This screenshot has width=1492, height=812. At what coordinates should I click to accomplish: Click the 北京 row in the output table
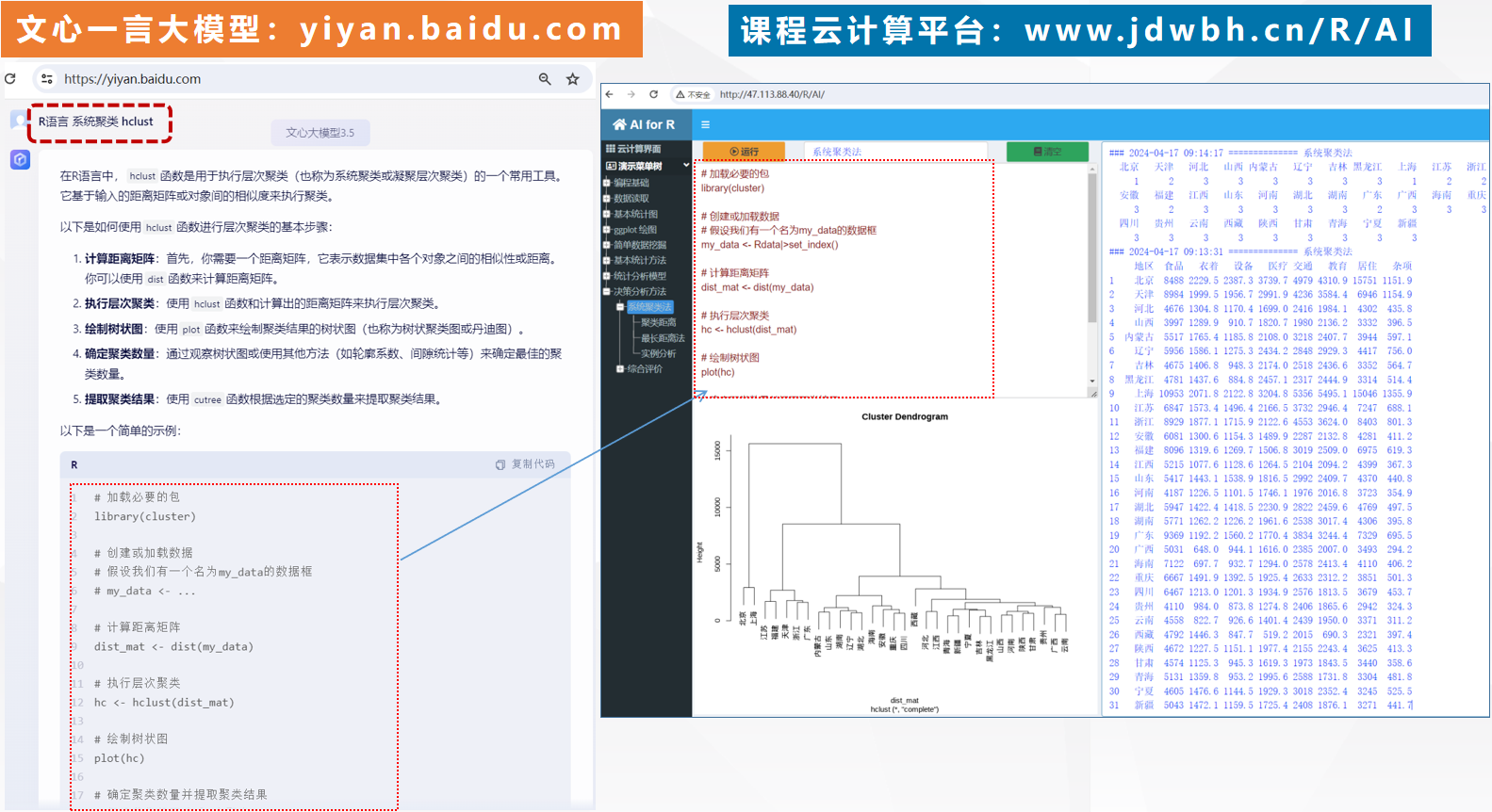point(1261,280)
